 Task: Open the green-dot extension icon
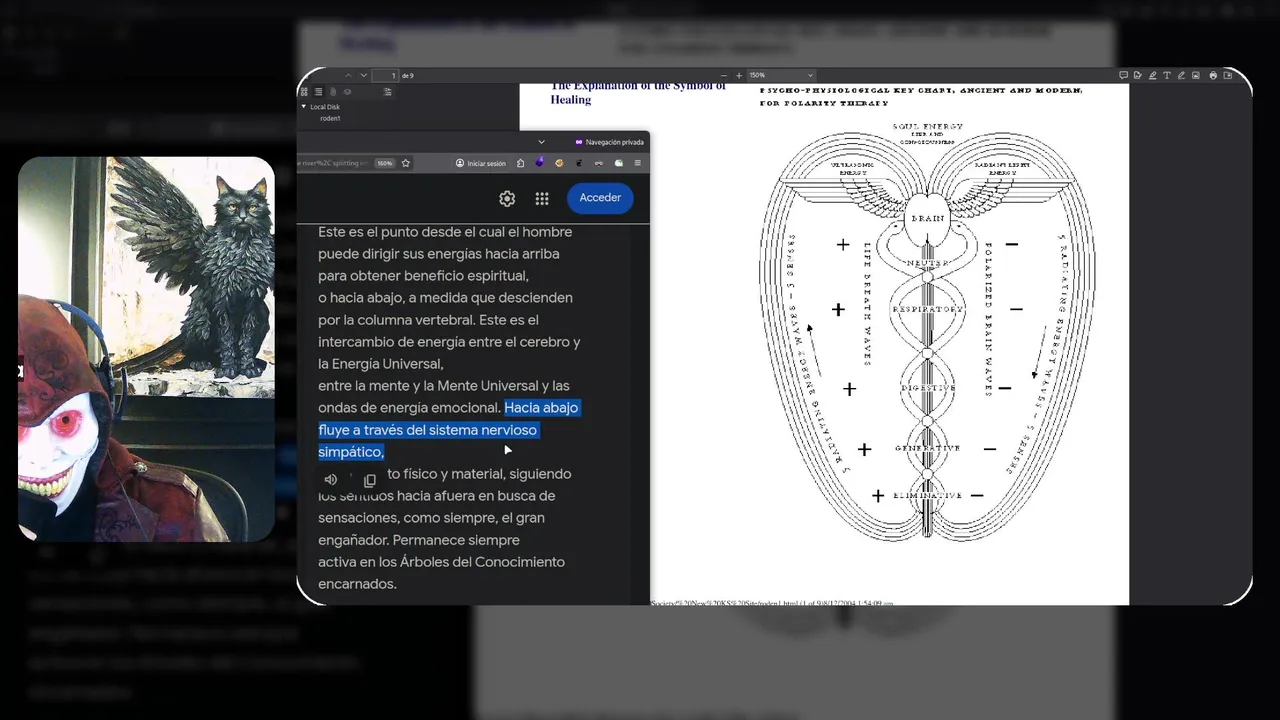pos(618,163)
